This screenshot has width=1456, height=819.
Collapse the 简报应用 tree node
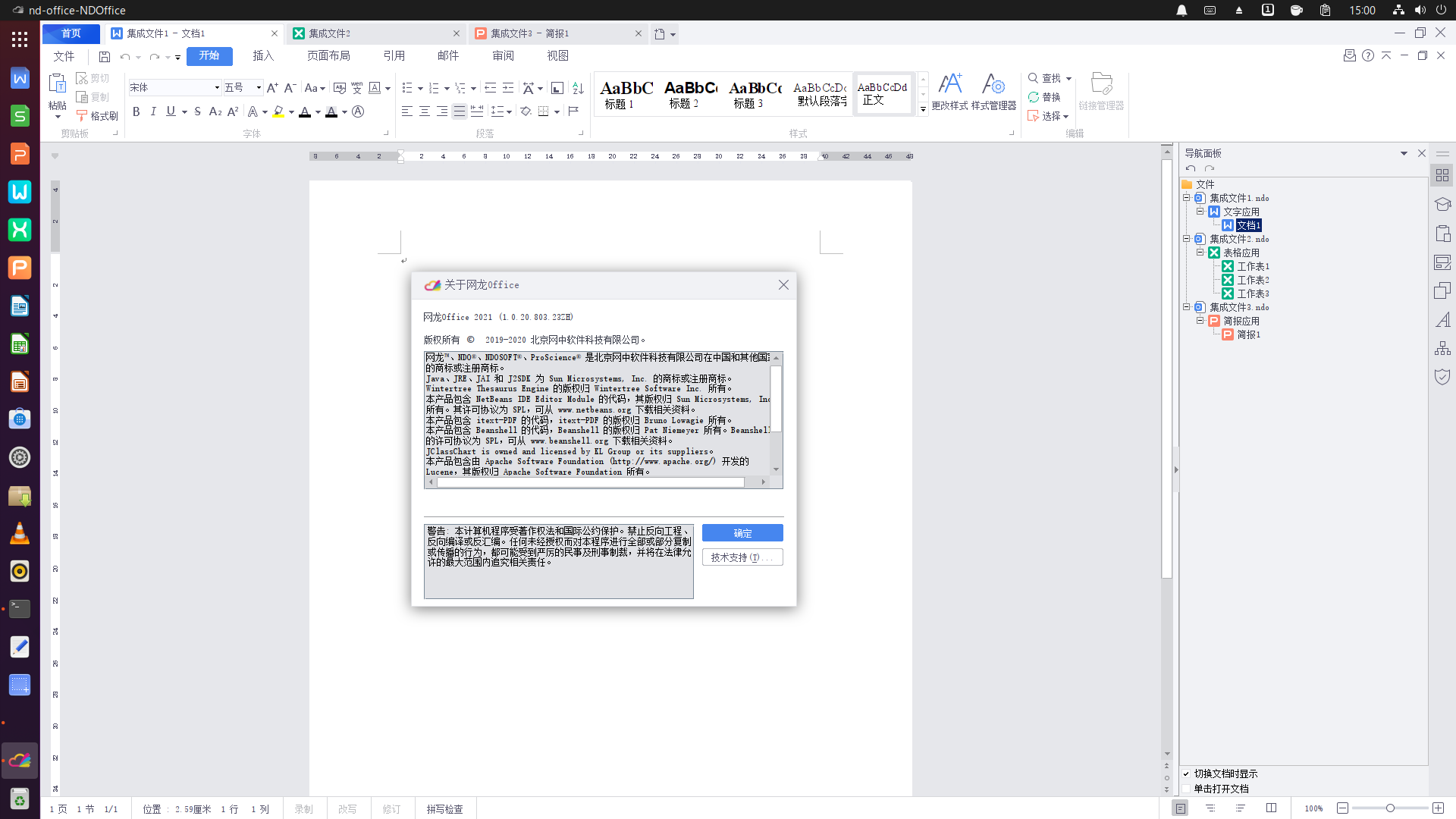(1200, 321)
